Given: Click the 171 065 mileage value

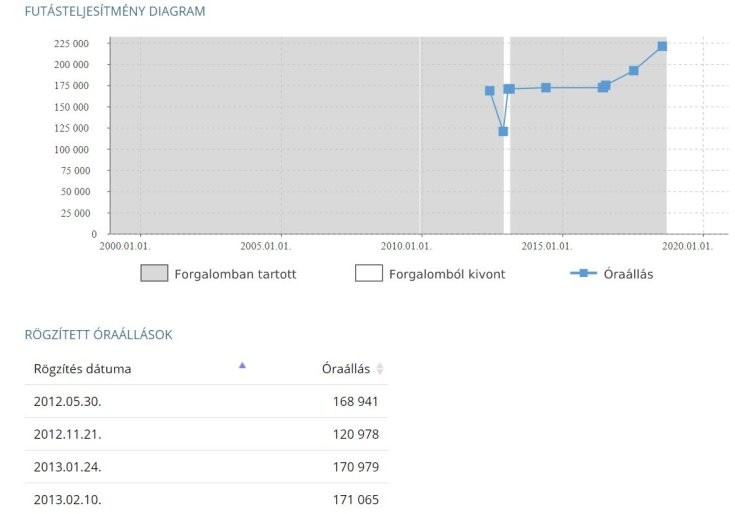Looking at the screenshot, I should (x=355, y=499).
